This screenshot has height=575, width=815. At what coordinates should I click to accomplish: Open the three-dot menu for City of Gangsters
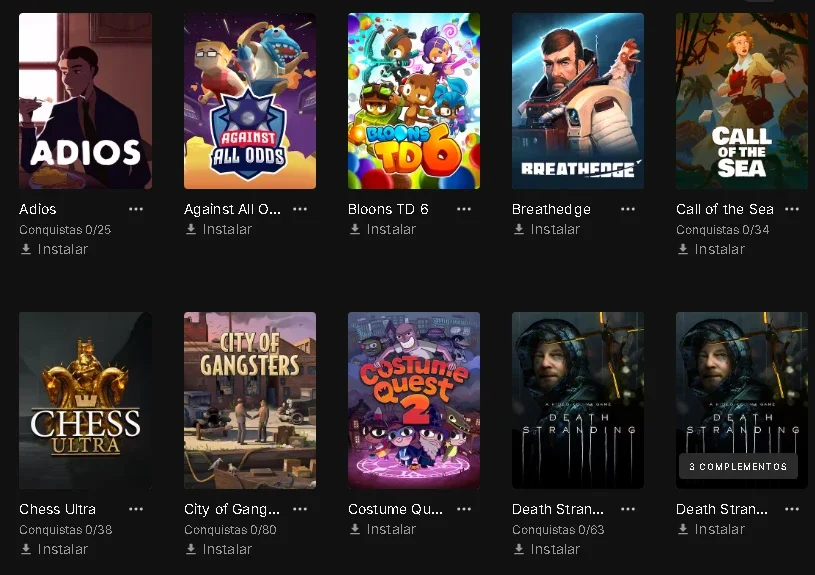point(300,509)
